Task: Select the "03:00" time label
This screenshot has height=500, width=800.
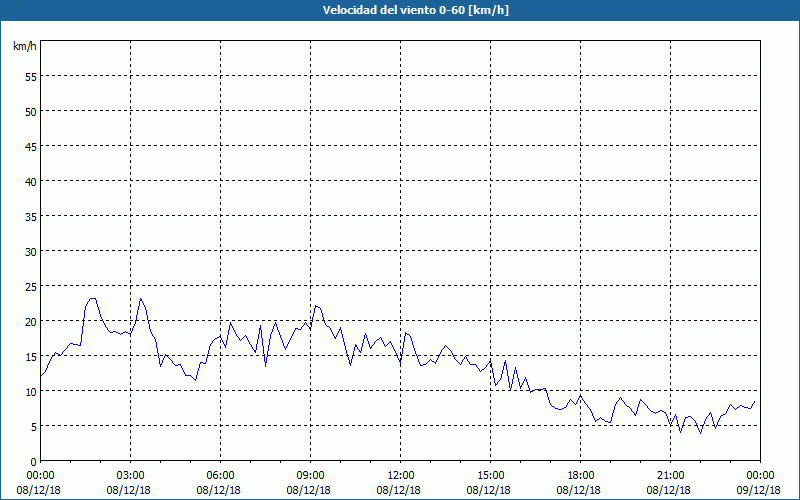Action: (131, 476)
